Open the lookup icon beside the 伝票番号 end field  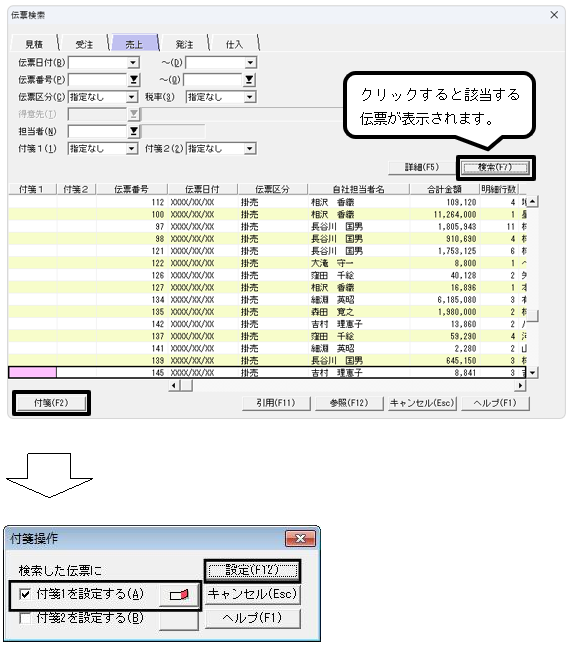click(249, 80)
